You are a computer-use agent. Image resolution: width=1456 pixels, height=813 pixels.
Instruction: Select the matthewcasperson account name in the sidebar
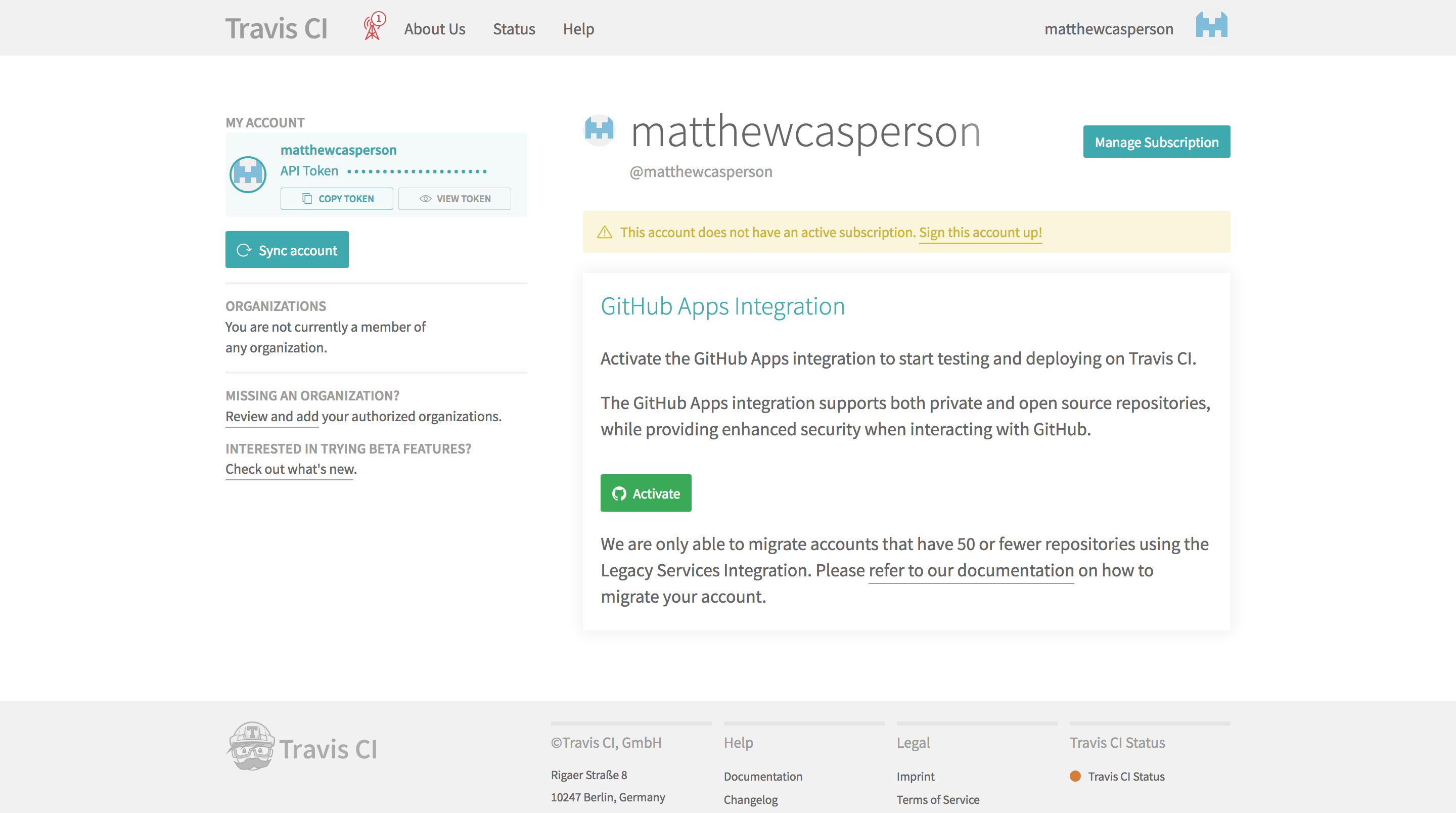(339, 150)
